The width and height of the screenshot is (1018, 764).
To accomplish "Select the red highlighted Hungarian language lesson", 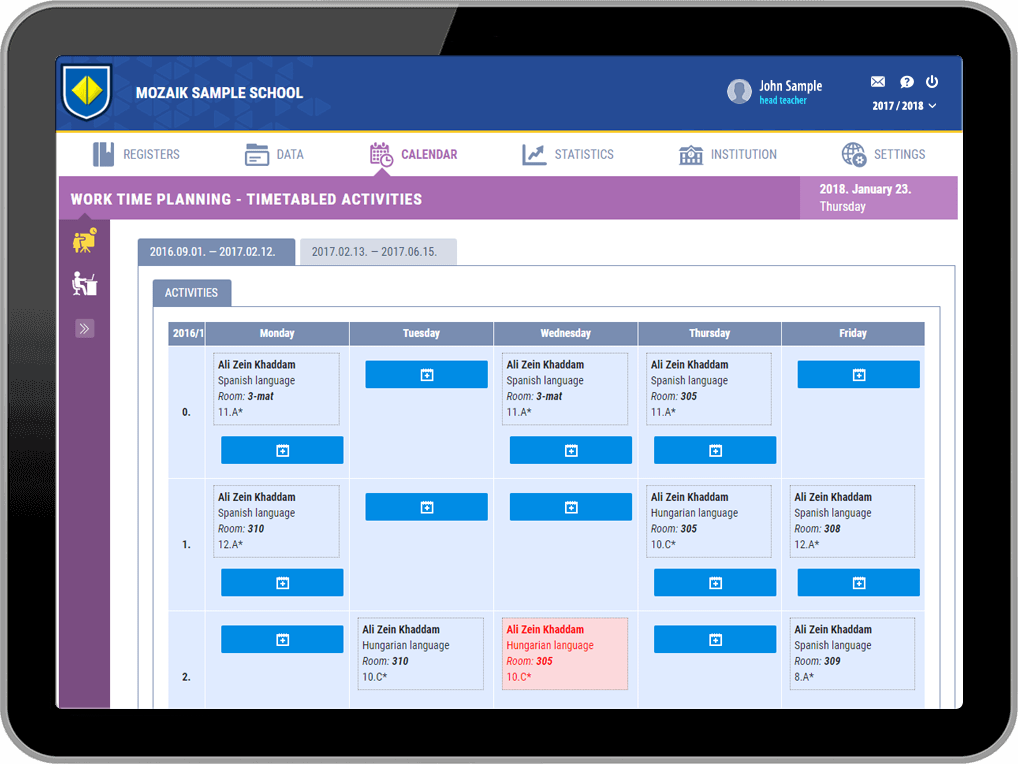I will [565, 653].
